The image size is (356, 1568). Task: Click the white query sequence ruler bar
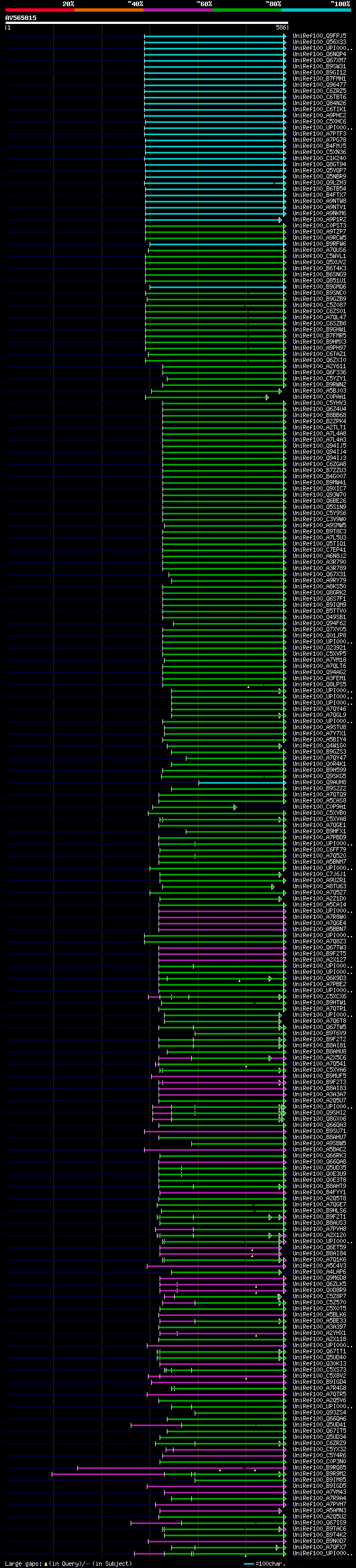(x=146, y=23)
